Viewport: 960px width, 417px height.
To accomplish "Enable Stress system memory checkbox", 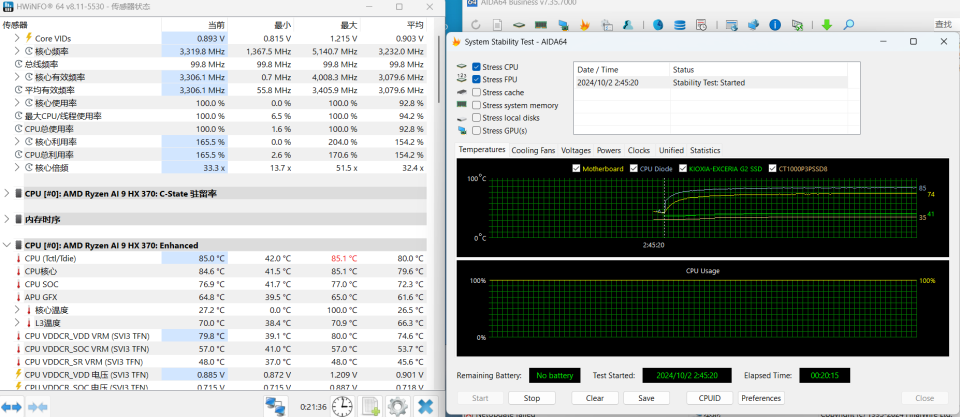I will pyautogui.click(x=476, y=105).
